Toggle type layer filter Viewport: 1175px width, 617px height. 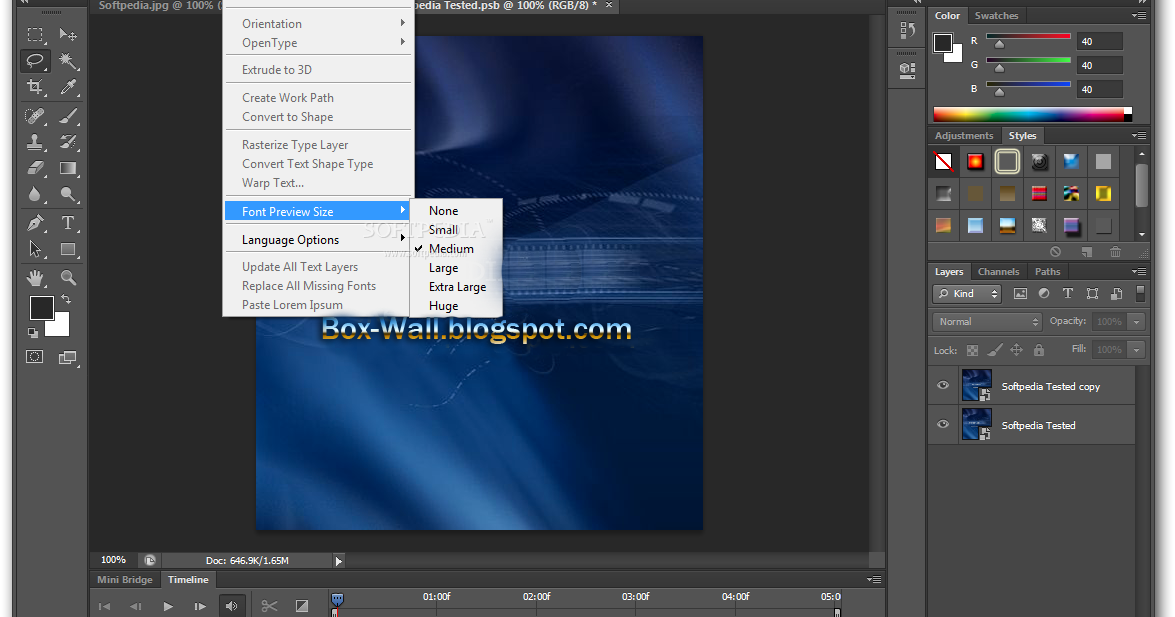coord(1068,294)
